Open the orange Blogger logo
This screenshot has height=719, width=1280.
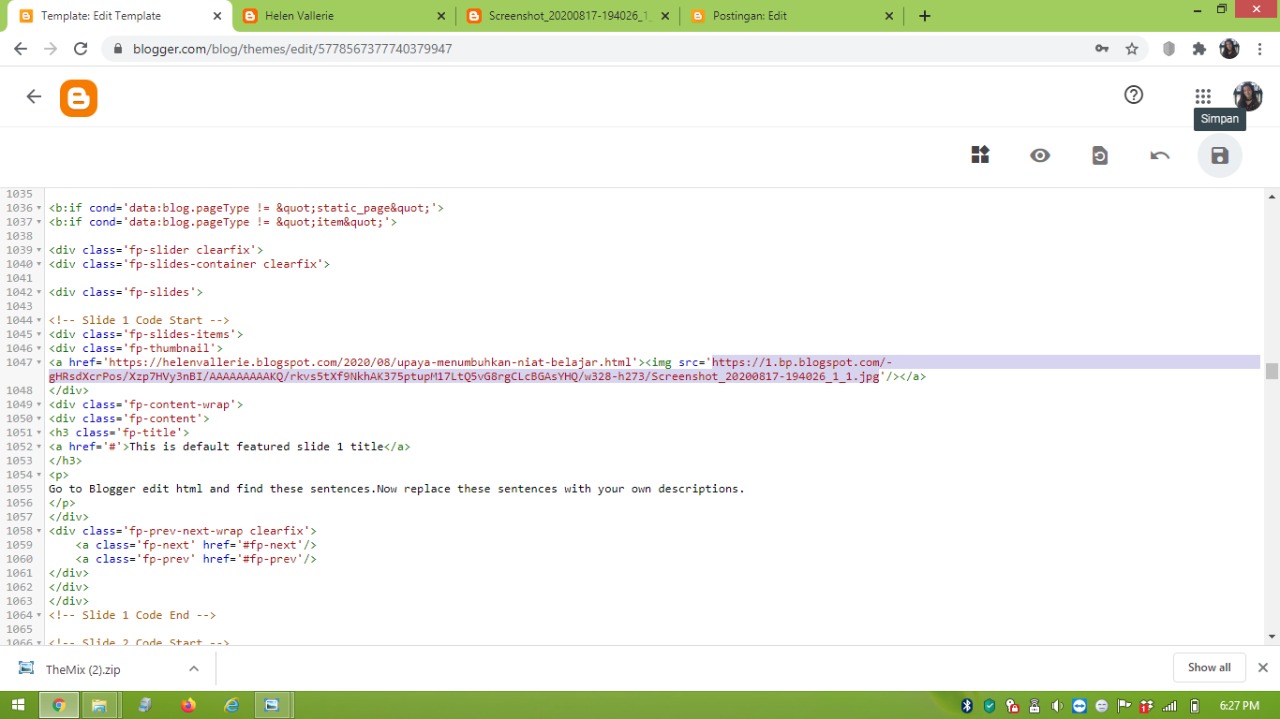(x=79, y=98)
